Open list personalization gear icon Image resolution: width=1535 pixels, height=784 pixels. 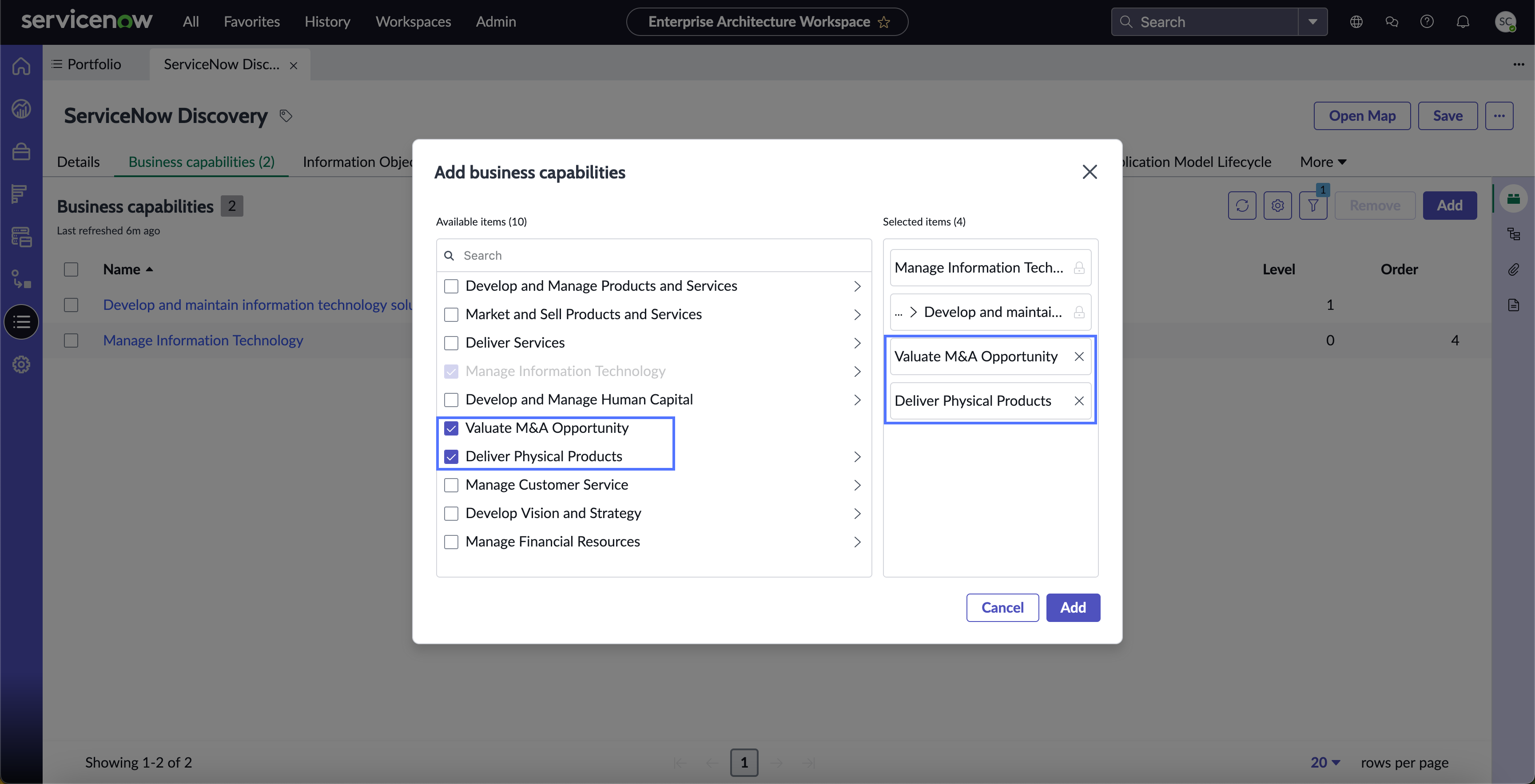point(1277,206)
